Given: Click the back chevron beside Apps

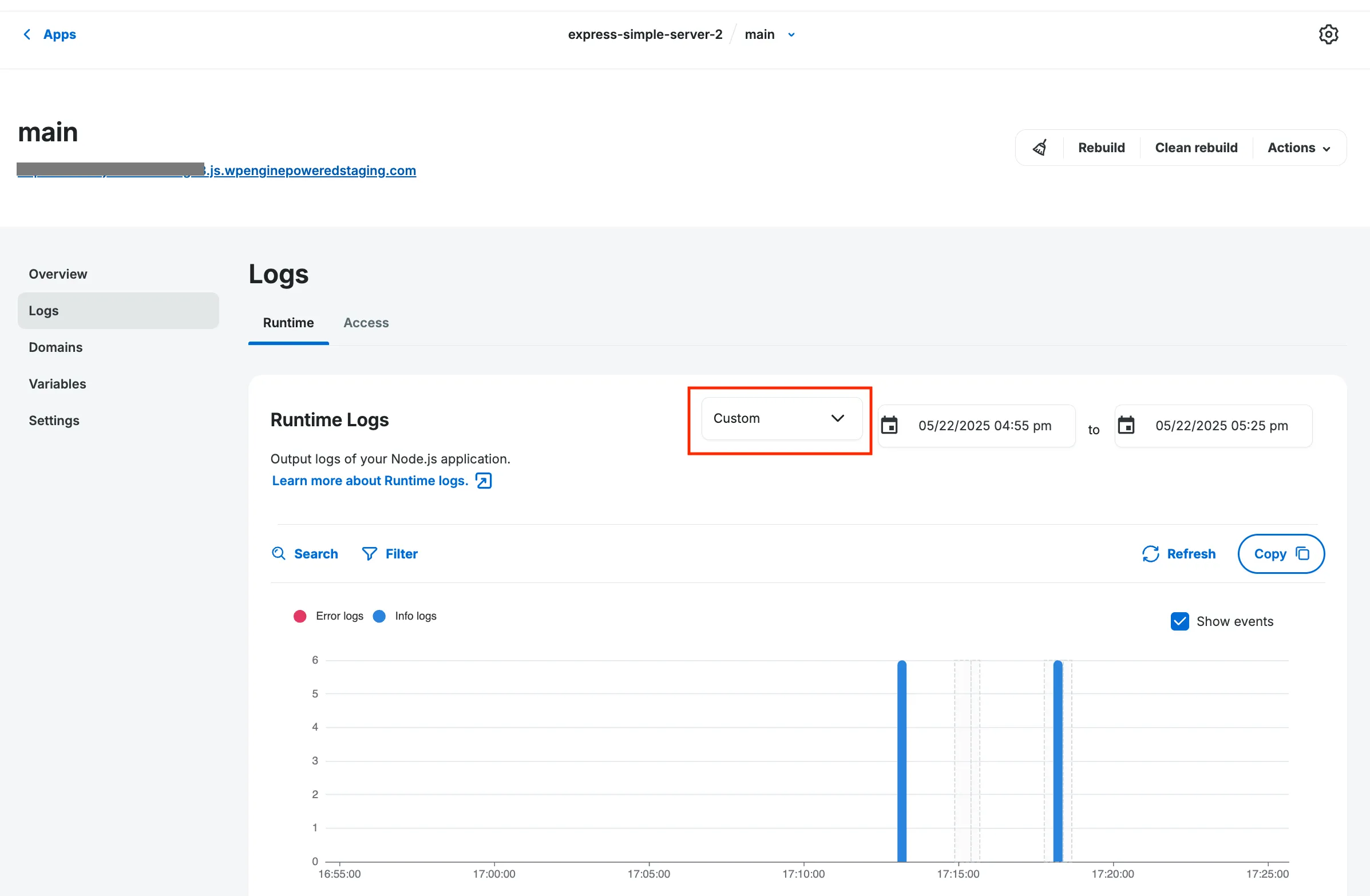Looking at the screenshot, I should (x=27, y=34).
